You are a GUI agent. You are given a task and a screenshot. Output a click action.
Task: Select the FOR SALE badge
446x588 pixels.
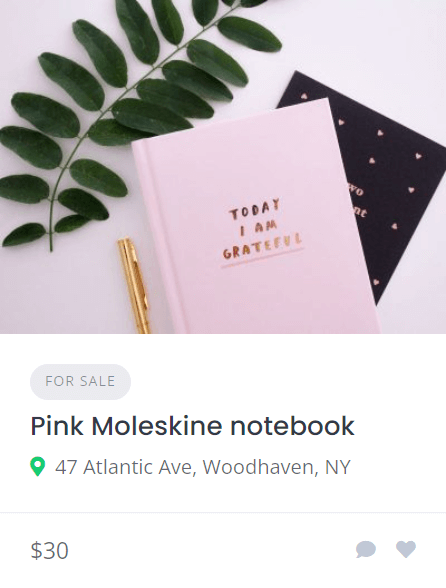80,381
